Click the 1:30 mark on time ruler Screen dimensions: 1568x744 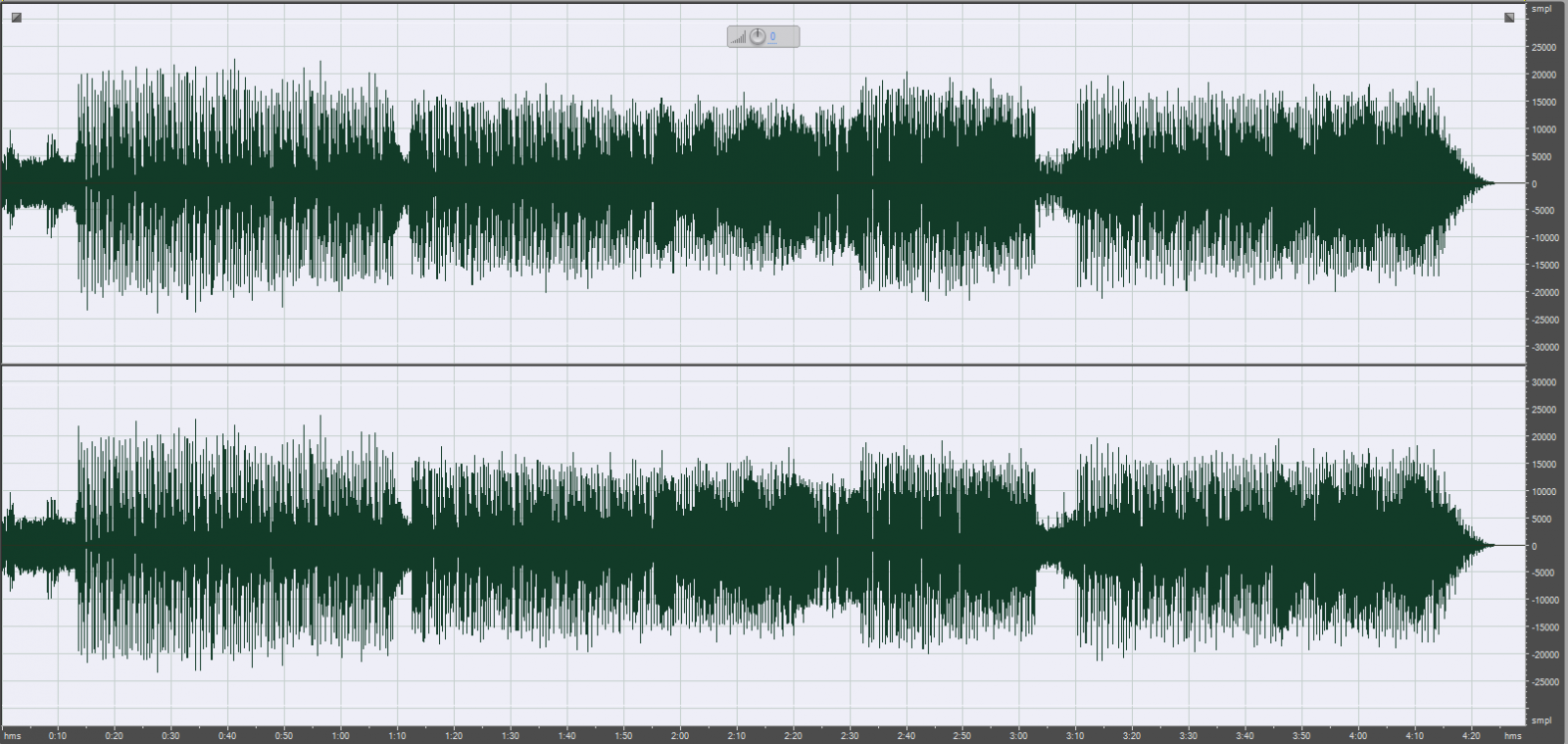[x=511, y=735]
